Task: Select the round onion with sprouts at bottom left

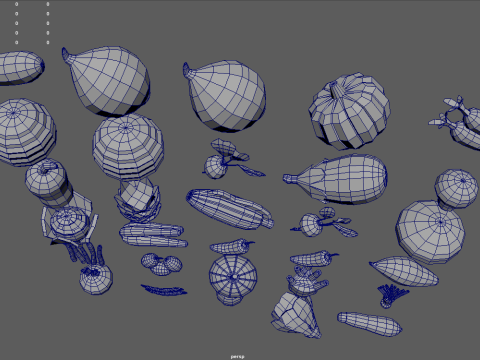Action: coord(96,278)
